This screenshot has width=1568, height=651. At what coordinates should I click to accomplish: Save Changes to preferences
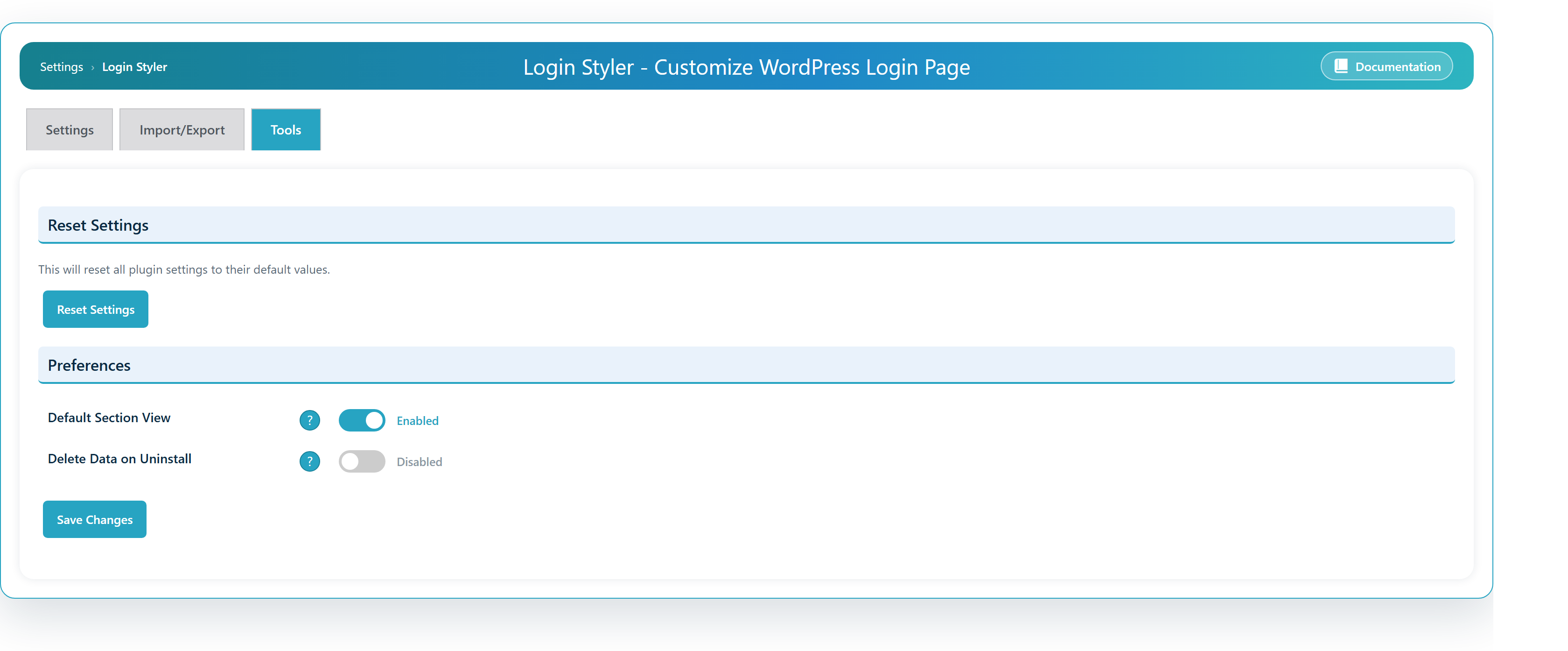(94, 519)
